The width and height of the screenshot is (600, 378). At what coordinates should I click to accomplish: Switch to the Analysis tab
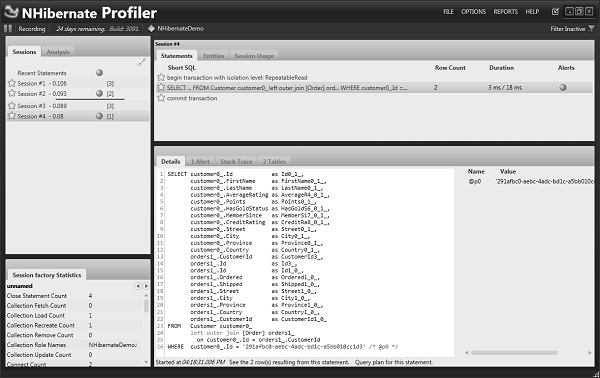click(58, 52)
